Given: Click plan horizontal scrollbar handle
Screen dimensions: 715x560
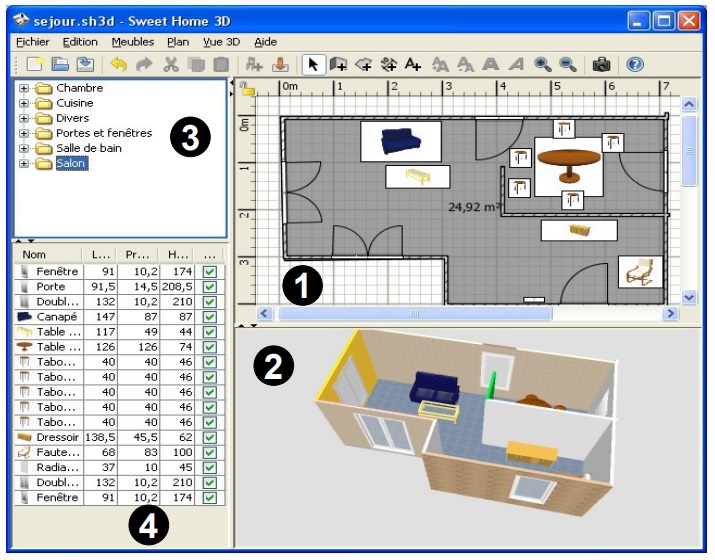Looking at the screenshot, I should [x=415, y=313].
